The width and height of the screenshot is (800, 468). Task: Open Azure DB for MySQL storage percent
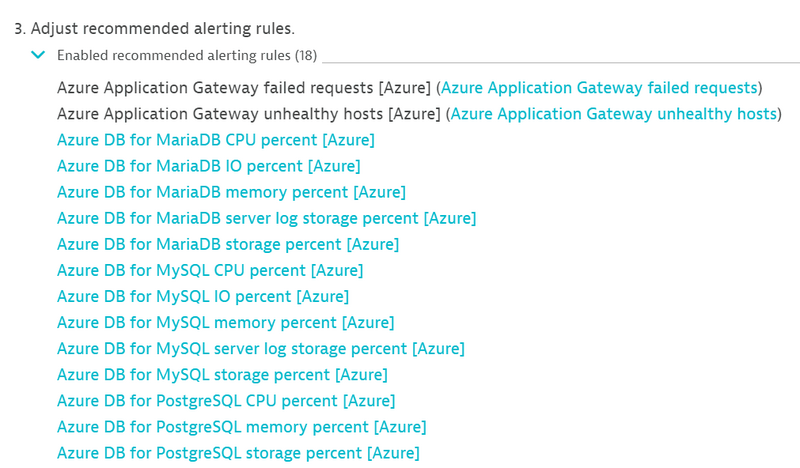222,375
